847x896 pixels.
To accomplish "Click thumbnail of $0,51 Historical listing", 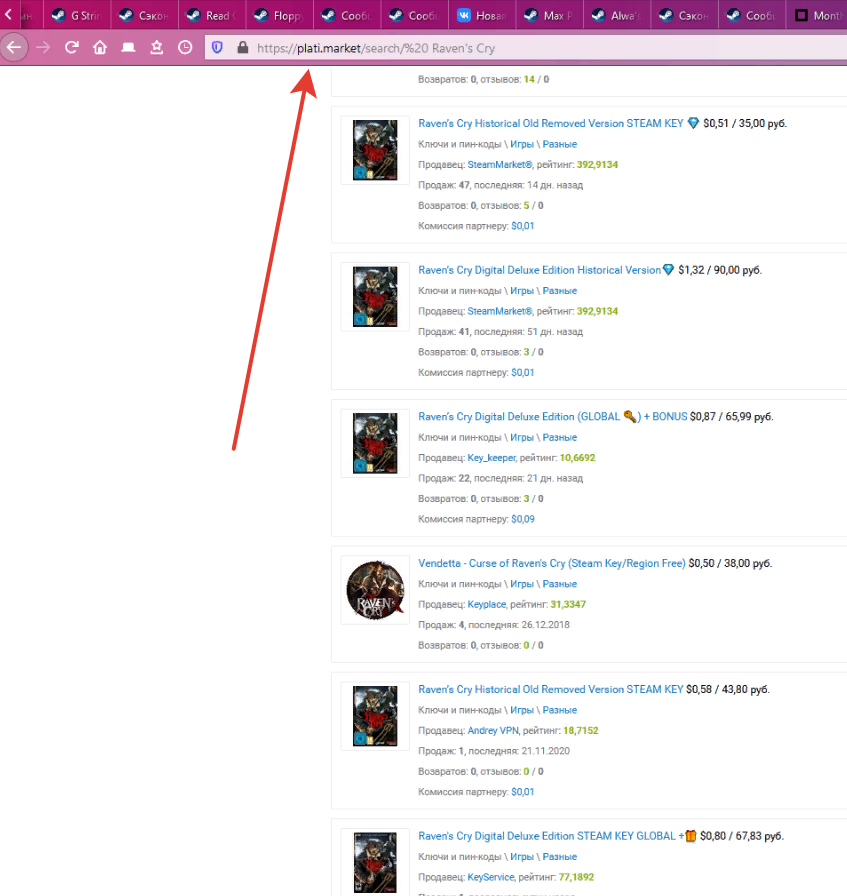I will click(x=375, y=150).
